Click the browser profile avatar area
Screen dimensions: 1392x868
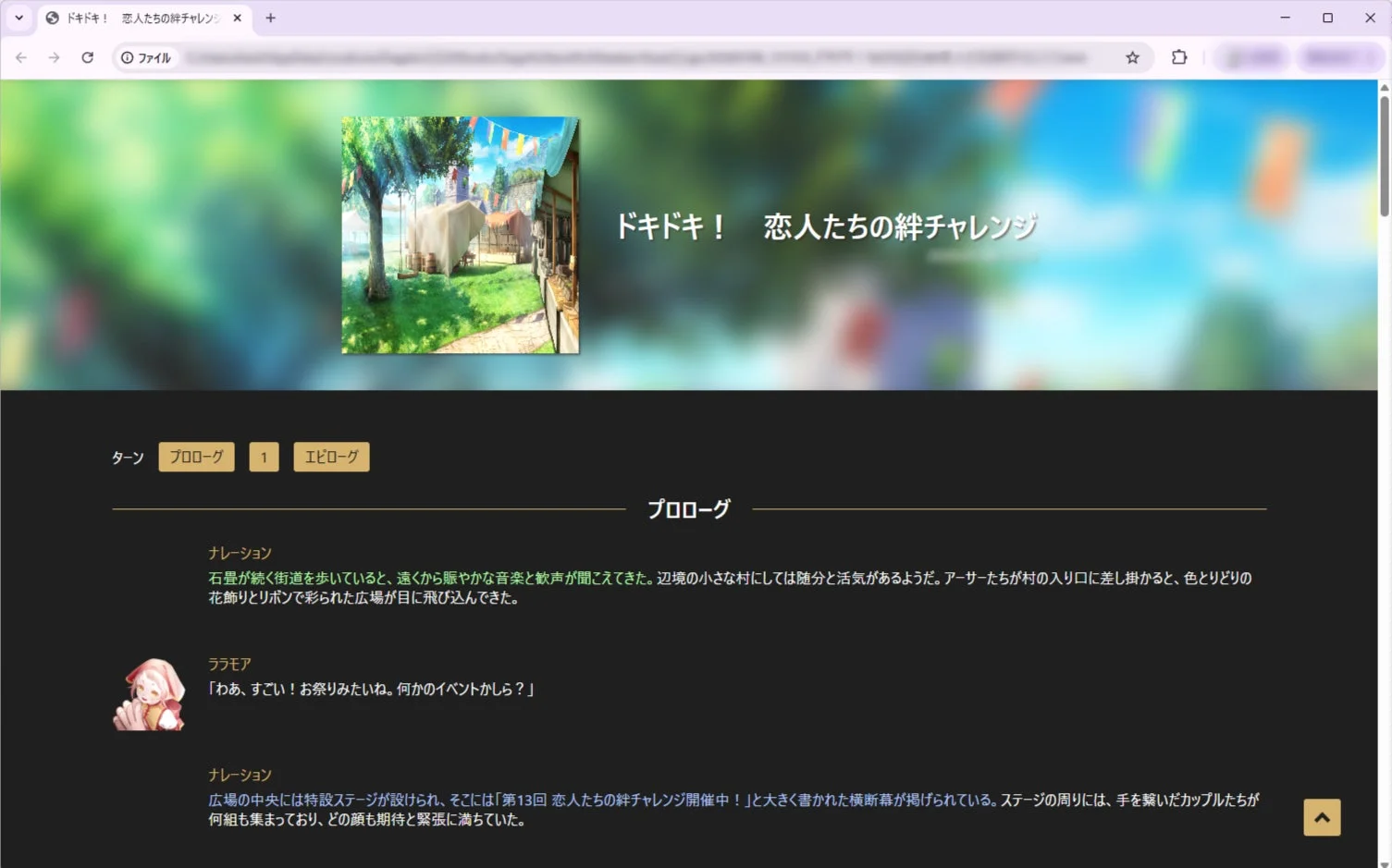pyautogui.click(x=1252, y=56)
